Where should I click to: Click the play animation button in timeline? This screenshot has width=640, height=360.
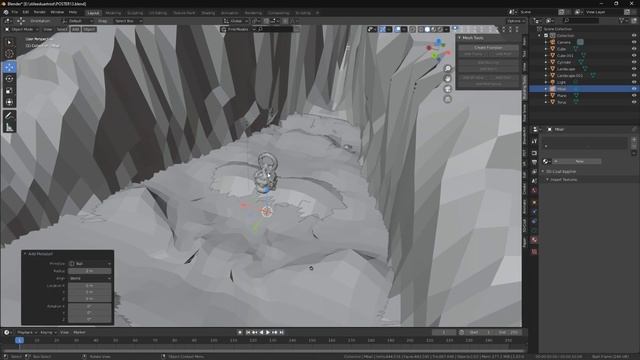268,333
